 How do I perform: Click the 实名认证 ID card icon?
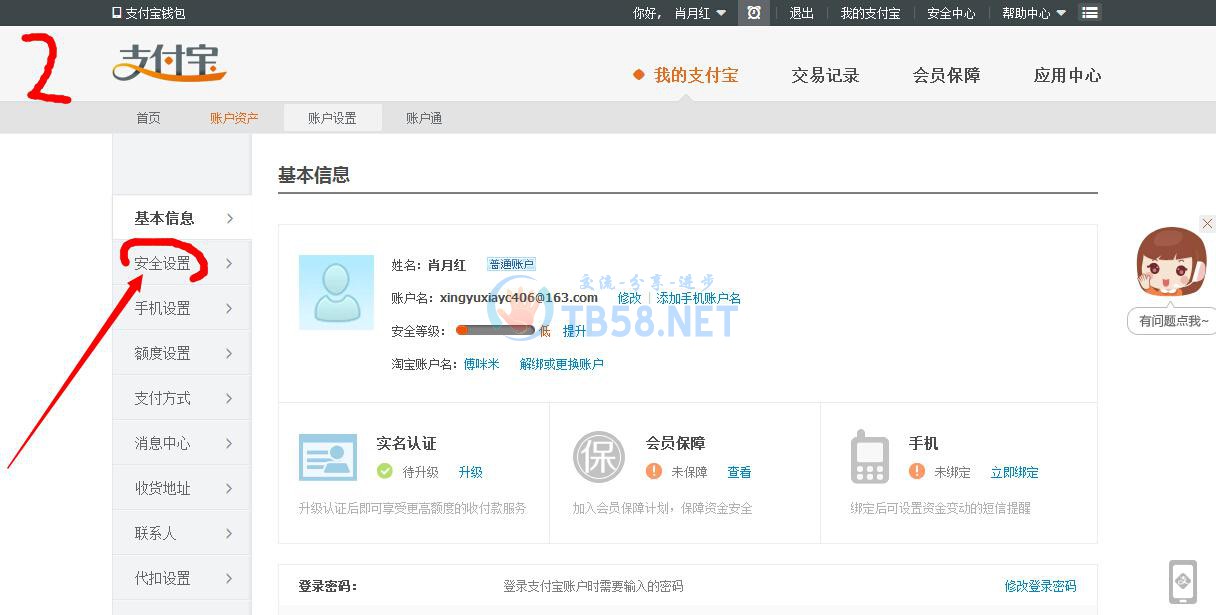(x=328, y=457)
